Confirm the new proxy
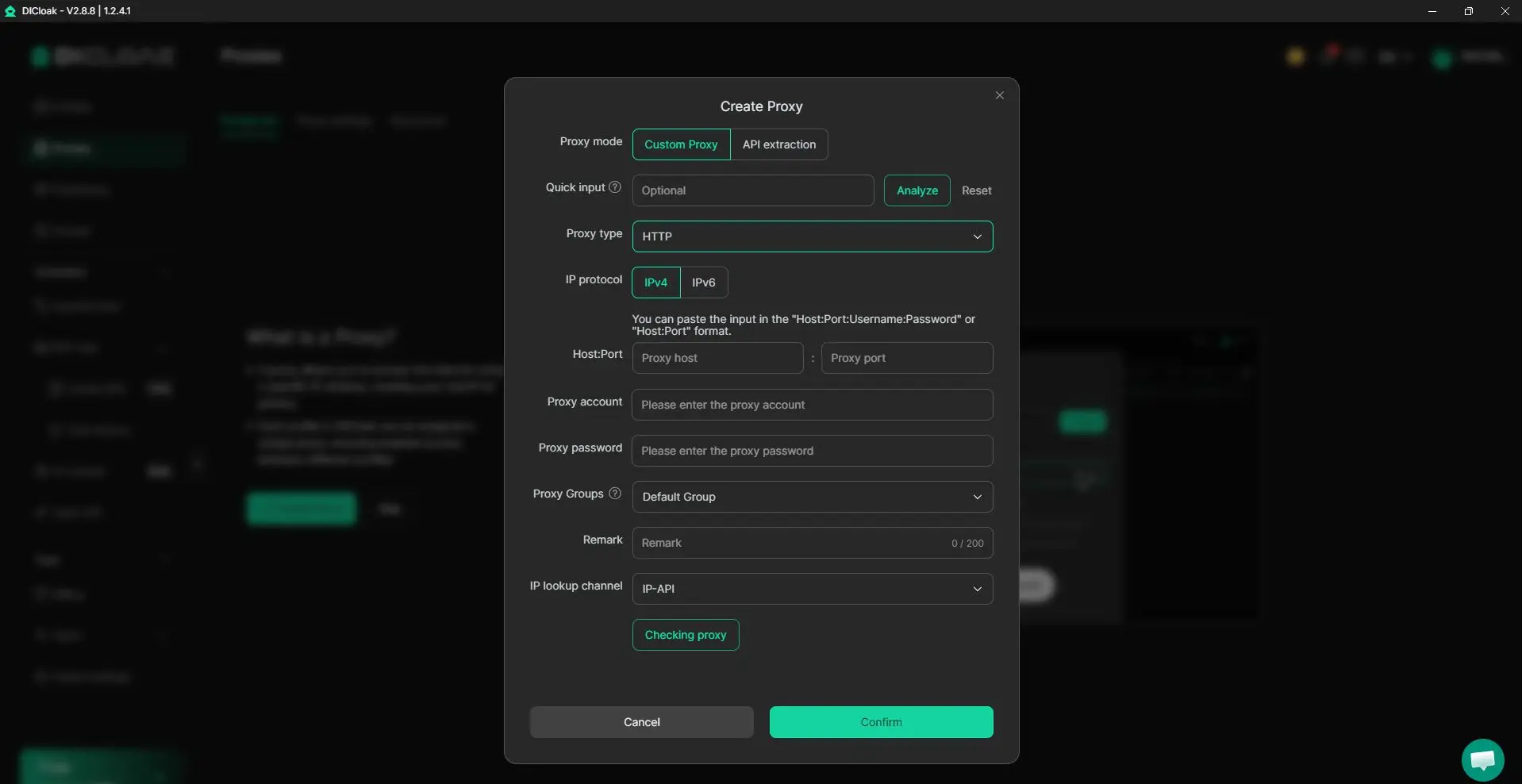The image size is (1522, 784). (x=881, y=722)
